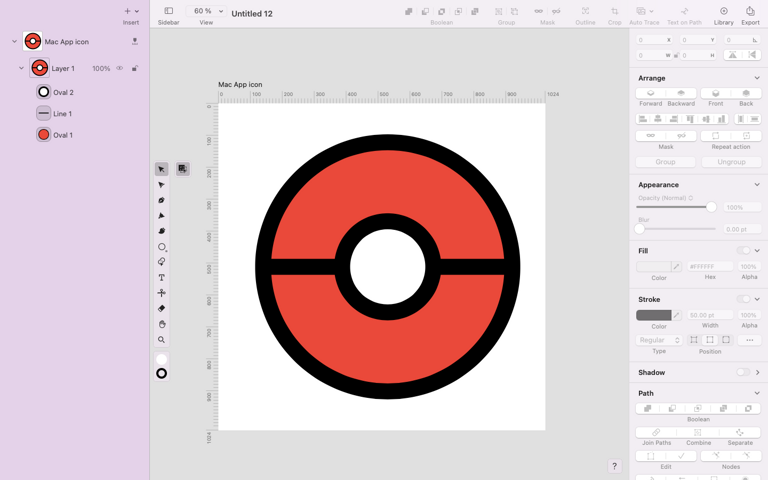Click the toolbox white fill circle
The image size is (768, 480).
click(161, 360)
